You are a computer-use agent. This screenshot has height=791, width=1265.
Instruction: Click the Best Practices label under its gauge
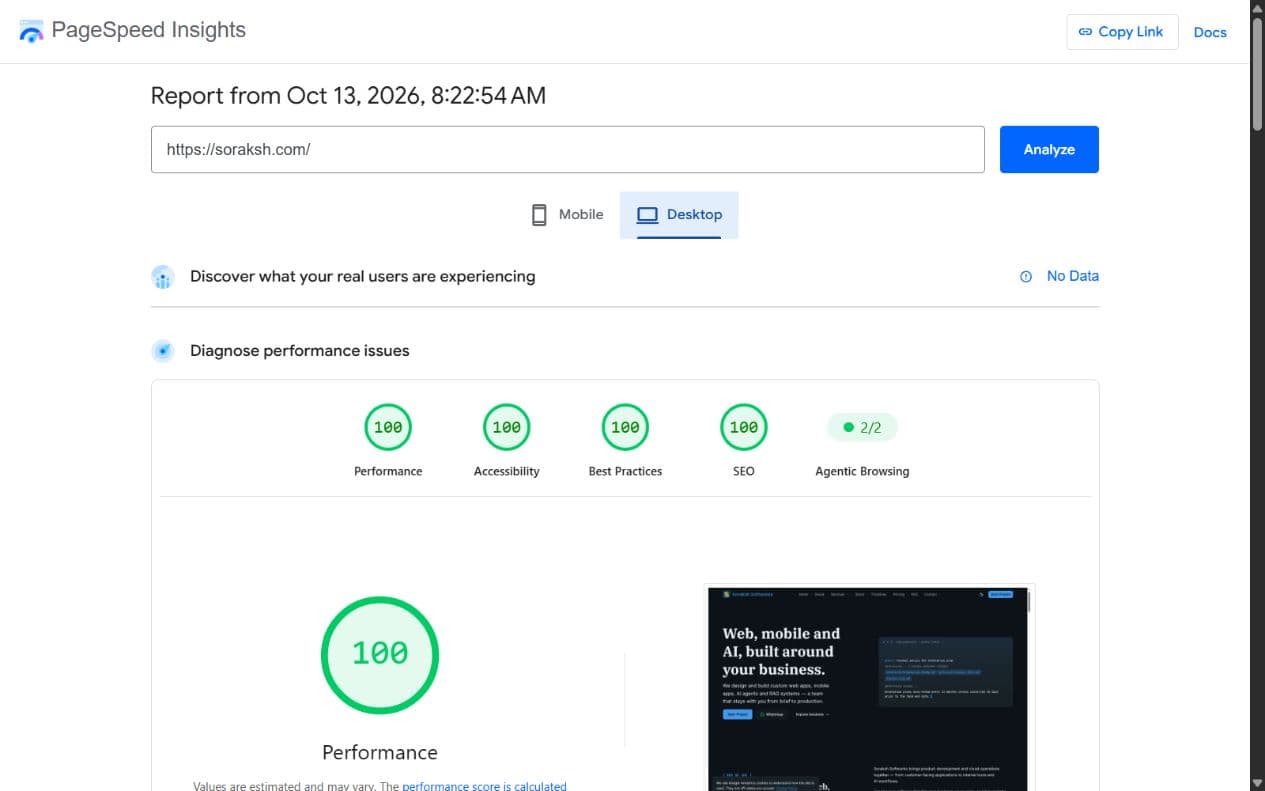coord(625,471)
